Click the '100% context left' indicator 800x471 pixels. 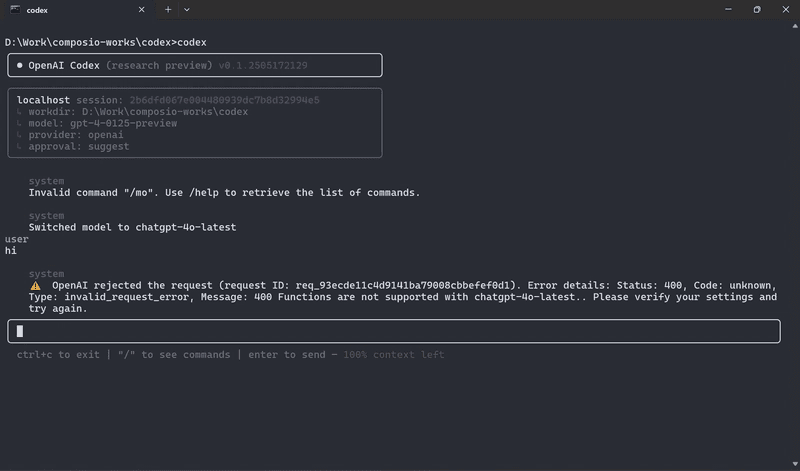click(393, 355)
